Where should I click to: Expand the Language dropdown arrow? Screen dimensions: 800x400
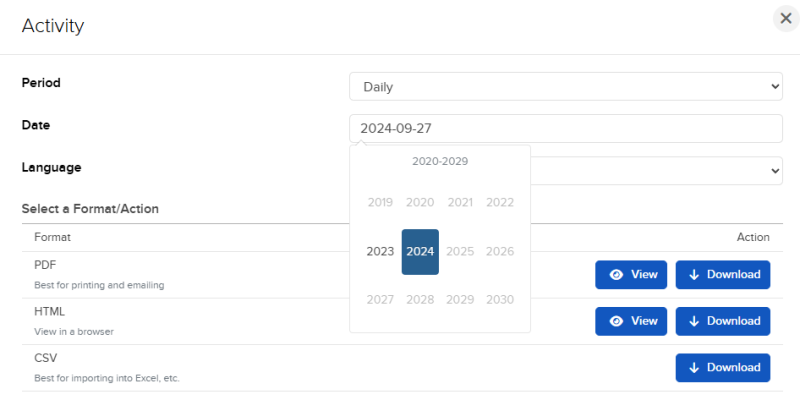point(775,171)
